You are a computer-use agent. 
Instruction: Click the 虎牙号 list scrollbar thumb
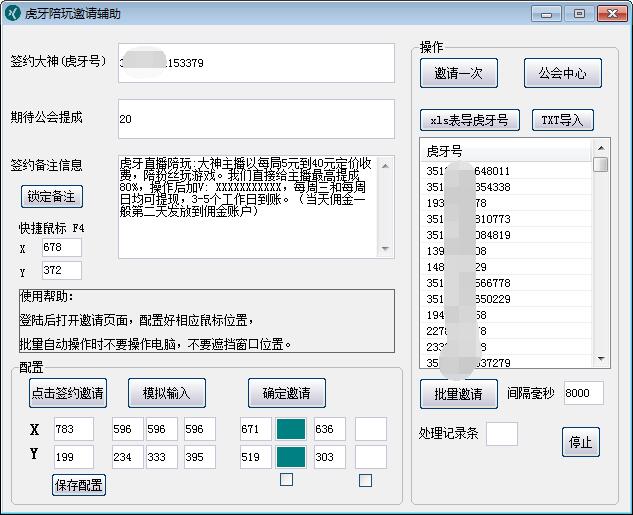(601, 164)
